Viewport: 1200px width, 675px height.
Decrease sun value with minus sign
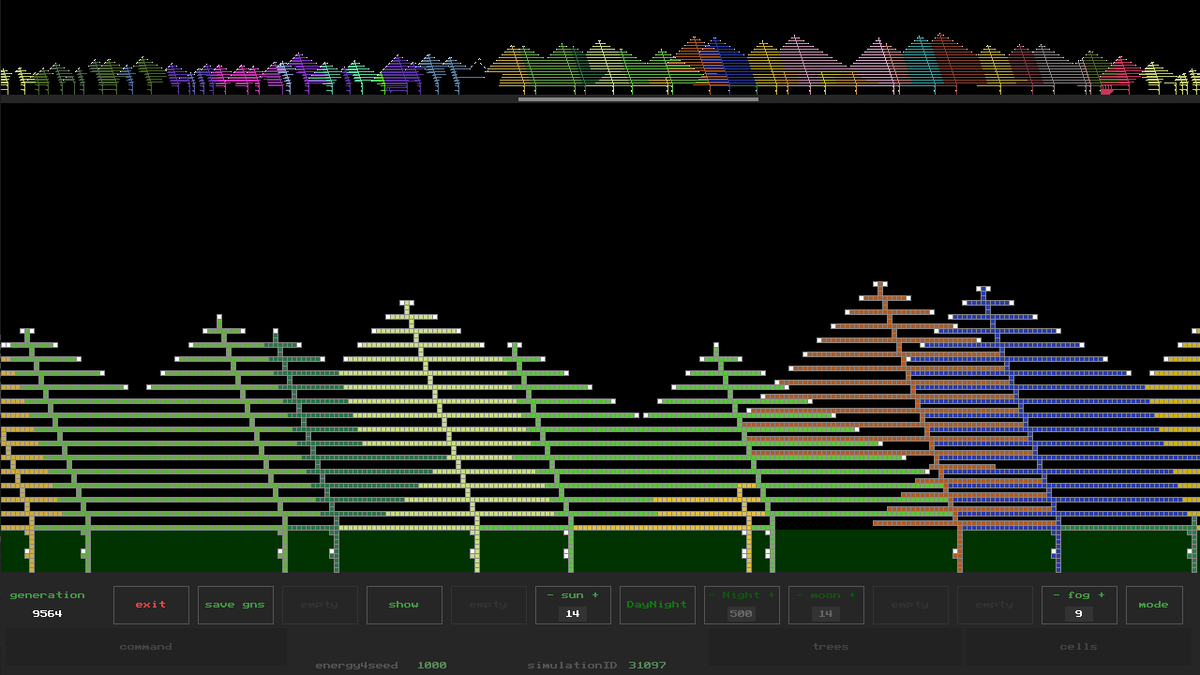click(x=548, y=595)
